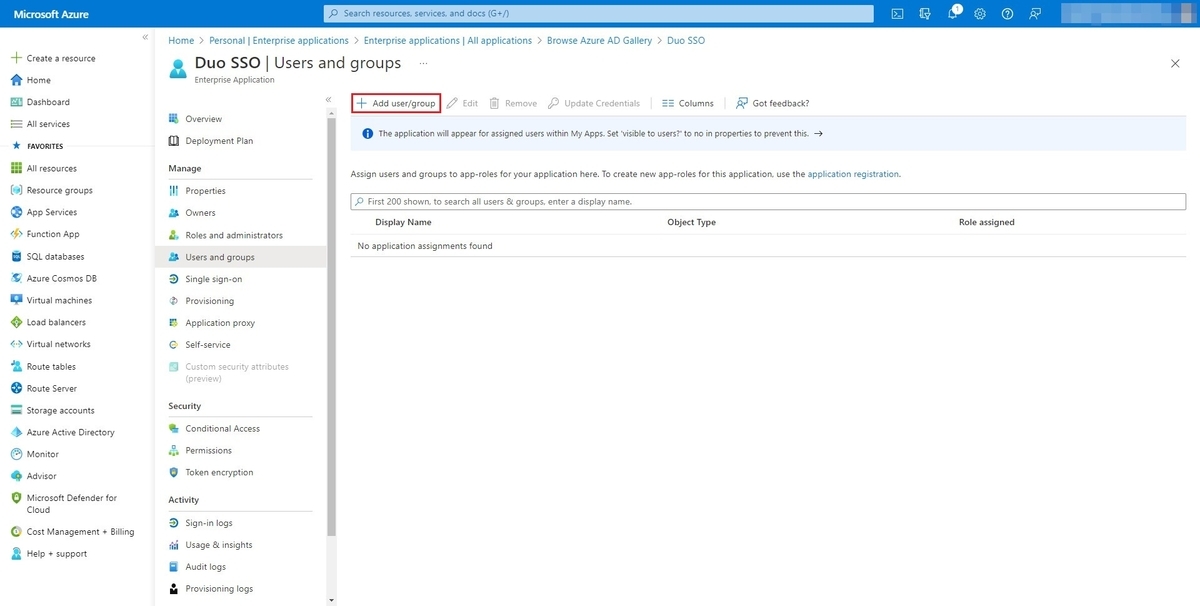Open the application registration link
Image resolution: width=1200 pixels, height=606 pixels.
853,174
